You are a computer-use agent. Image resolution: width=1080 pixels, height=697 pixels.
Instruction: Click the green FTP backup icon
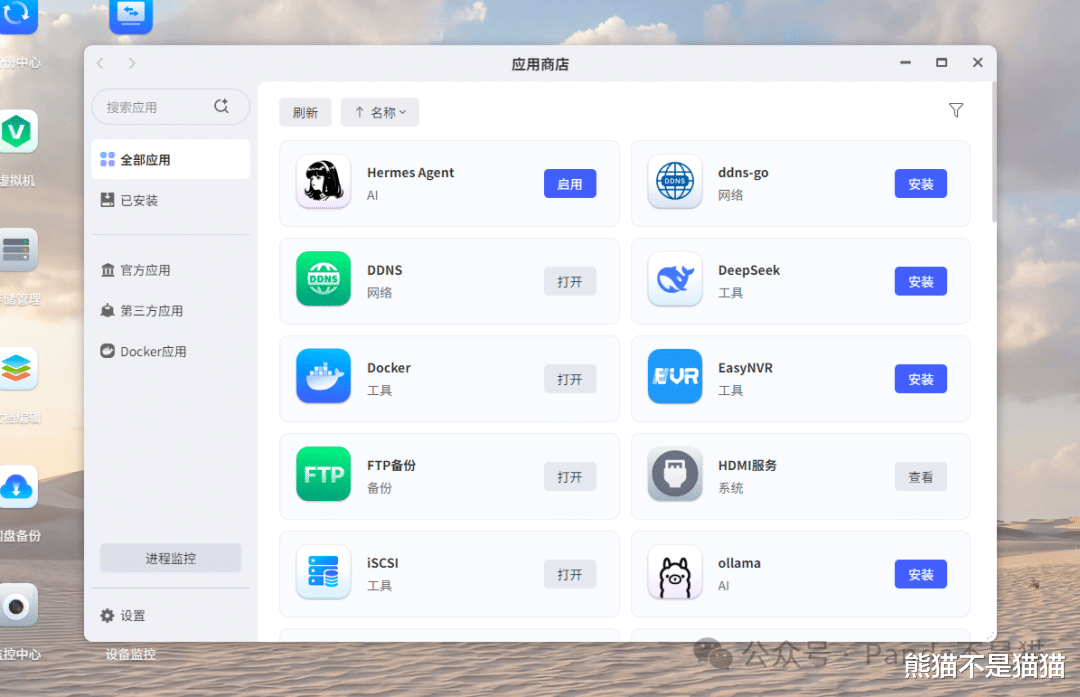coord(323,475)
